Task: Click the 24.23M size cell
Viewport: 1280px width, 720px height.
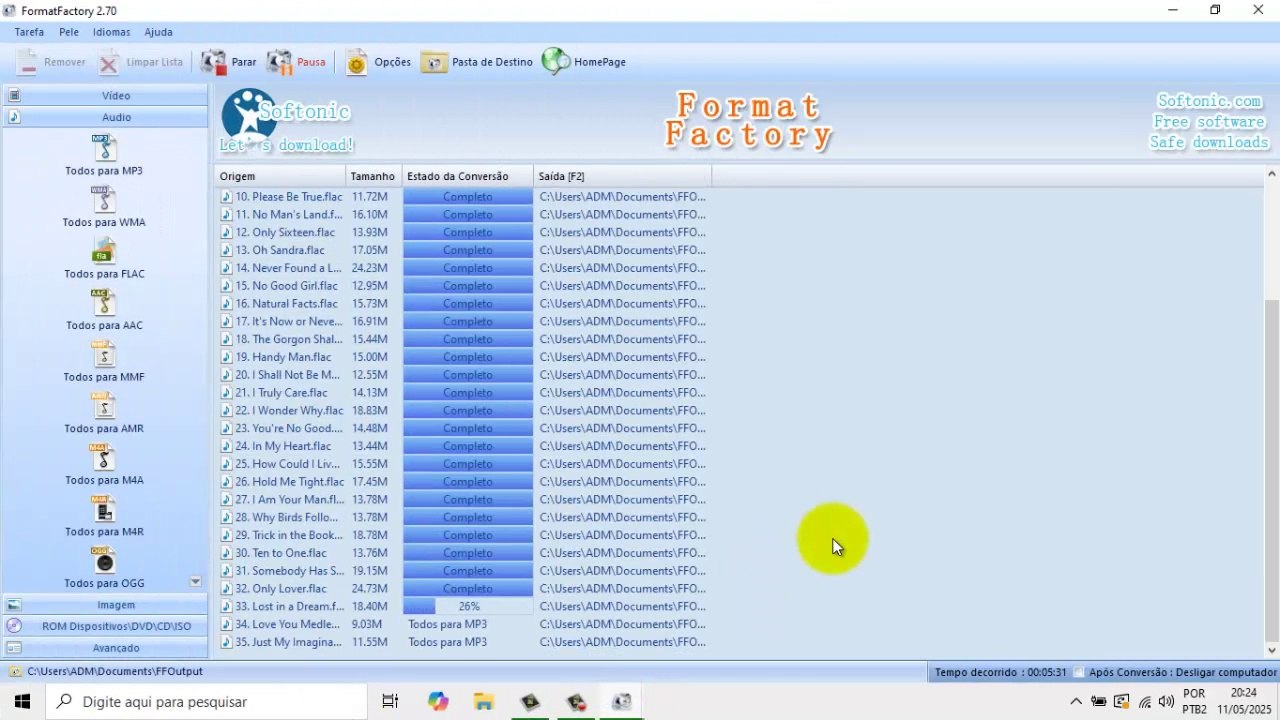Action: coord(370,268)
